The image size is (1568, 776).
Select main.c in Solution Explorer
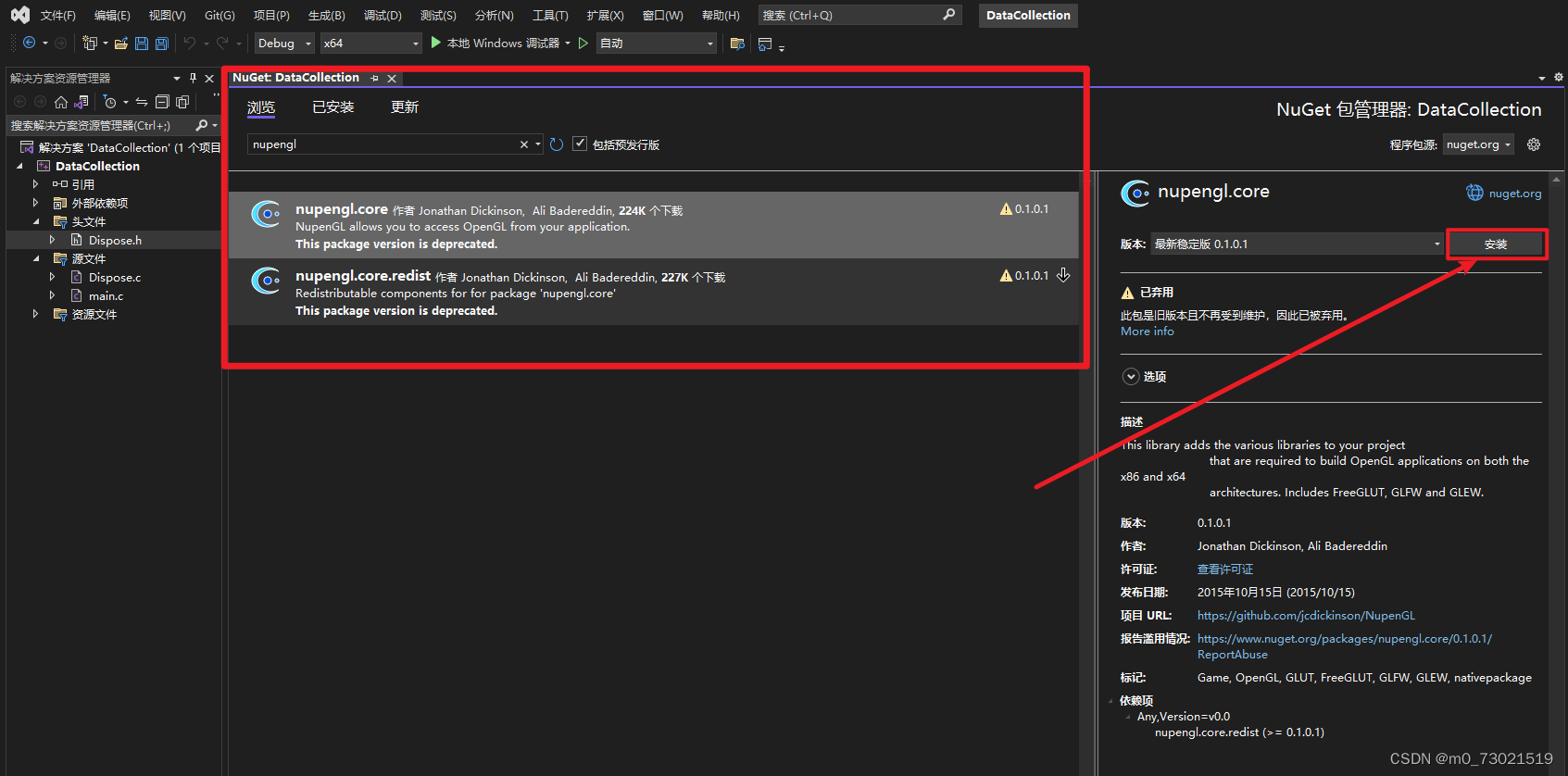106,295
